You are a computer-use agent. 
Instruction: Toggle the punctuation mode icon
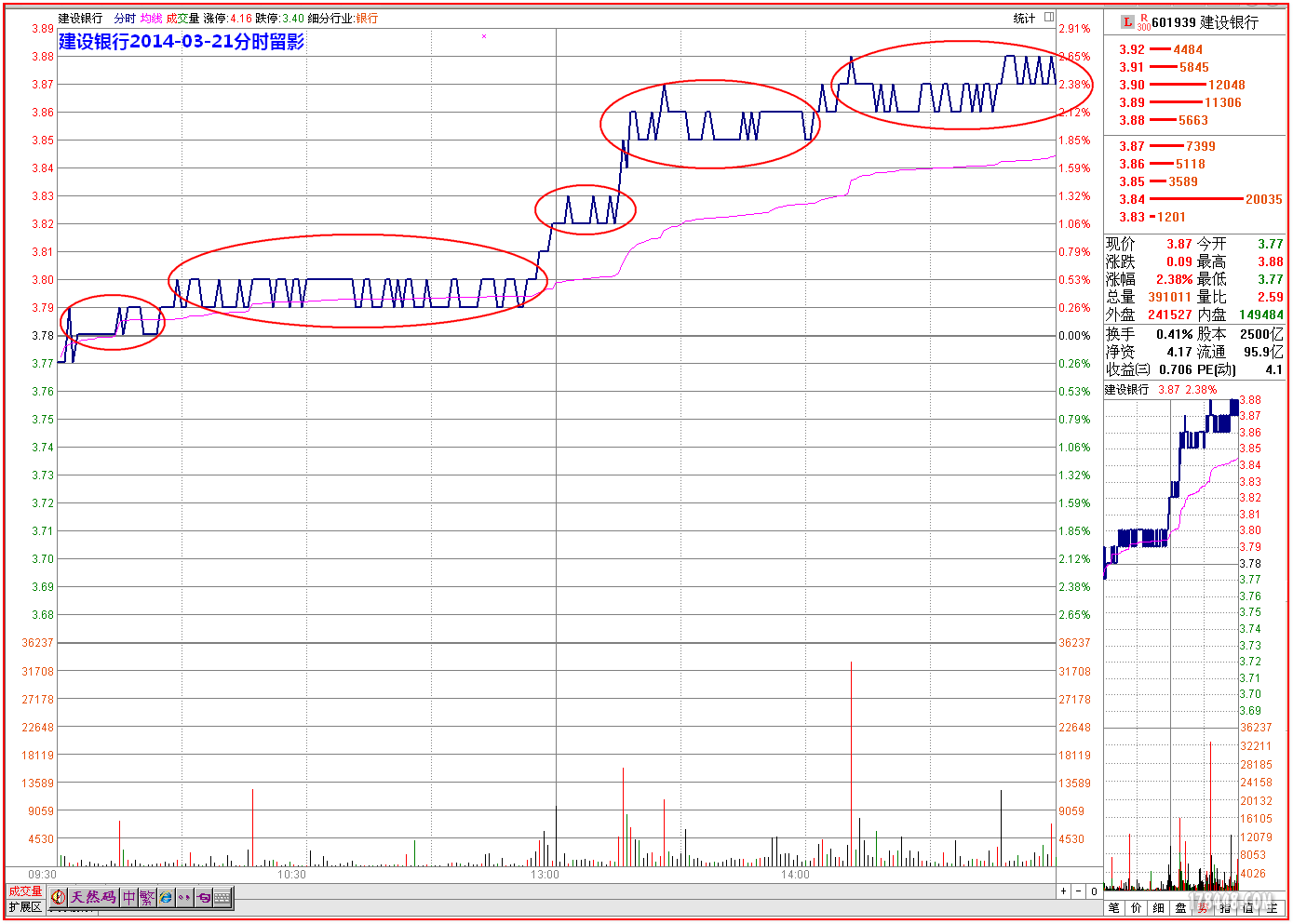coord(184,897)
